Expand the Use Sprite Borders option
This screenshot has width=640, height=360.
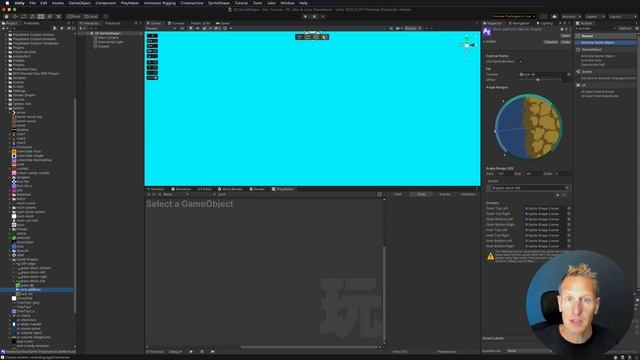coord(521,61)
